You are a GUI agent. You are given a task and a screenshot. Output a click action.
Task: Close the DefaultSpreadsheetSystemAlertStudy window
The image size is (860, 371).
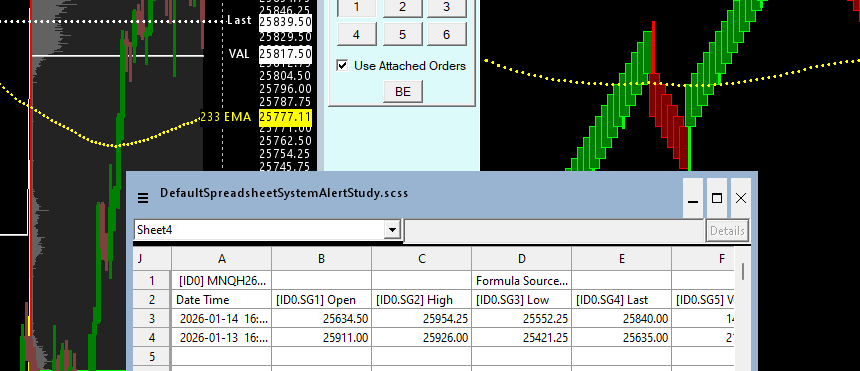point(740,198)
